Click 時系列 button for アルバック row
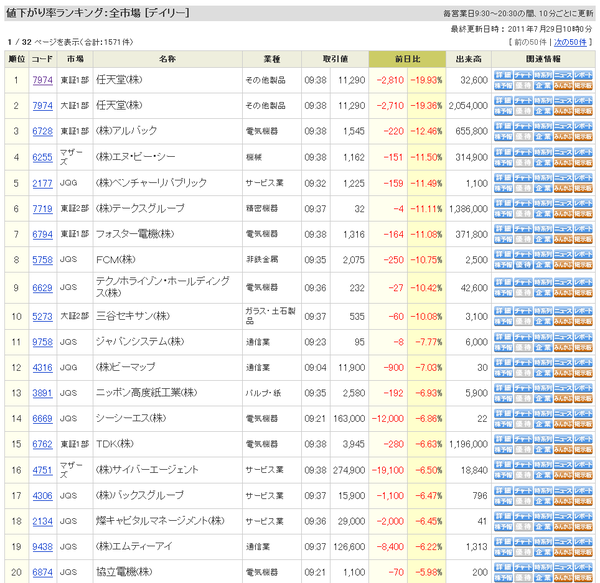Viewport: 600px width, 583px height. click(543, 126)
